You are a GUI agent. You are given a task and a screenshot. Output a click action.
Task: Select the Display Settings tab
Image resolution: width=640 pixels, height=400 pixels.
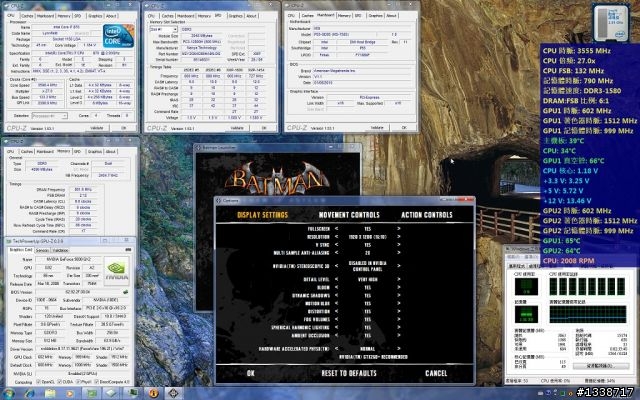262,215
